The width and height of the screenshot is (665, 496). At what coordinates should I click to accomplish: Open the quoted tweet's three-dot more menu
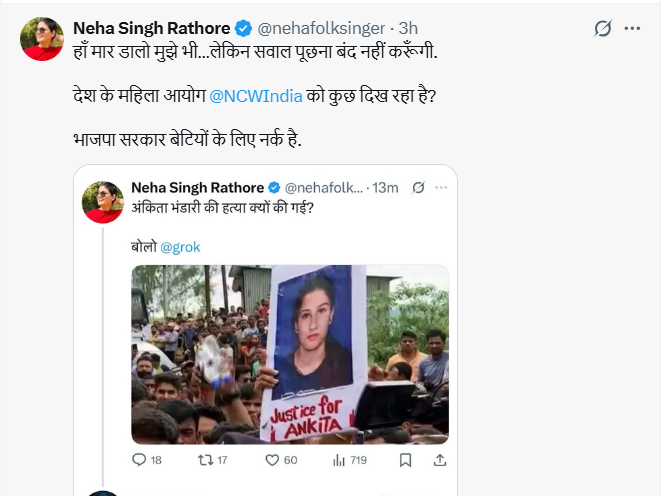tap(441, 188)
